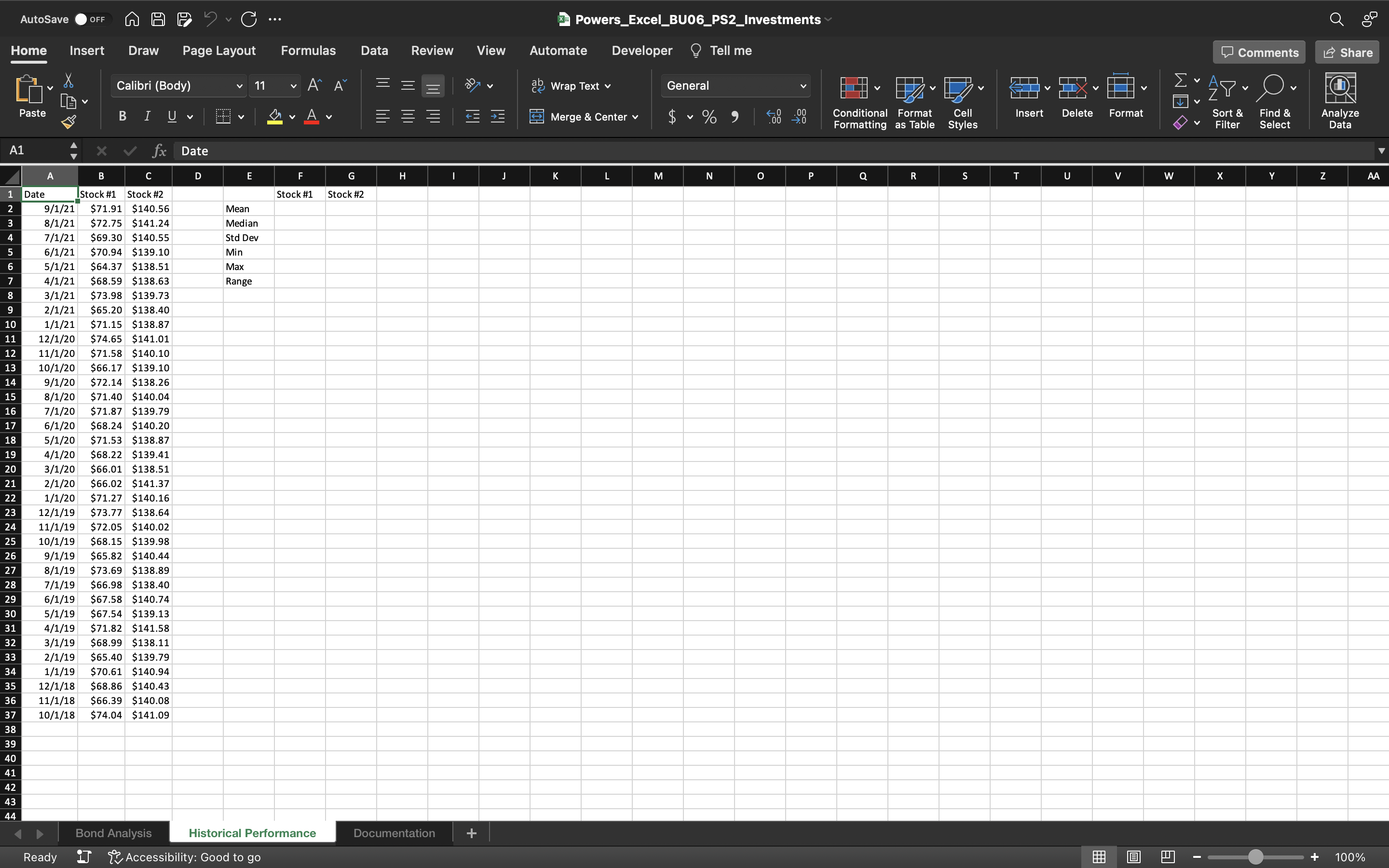This screenshot has width=1389, height=868.
Task: Click the Percent Style icon
Action: click(x=709, y=117)
